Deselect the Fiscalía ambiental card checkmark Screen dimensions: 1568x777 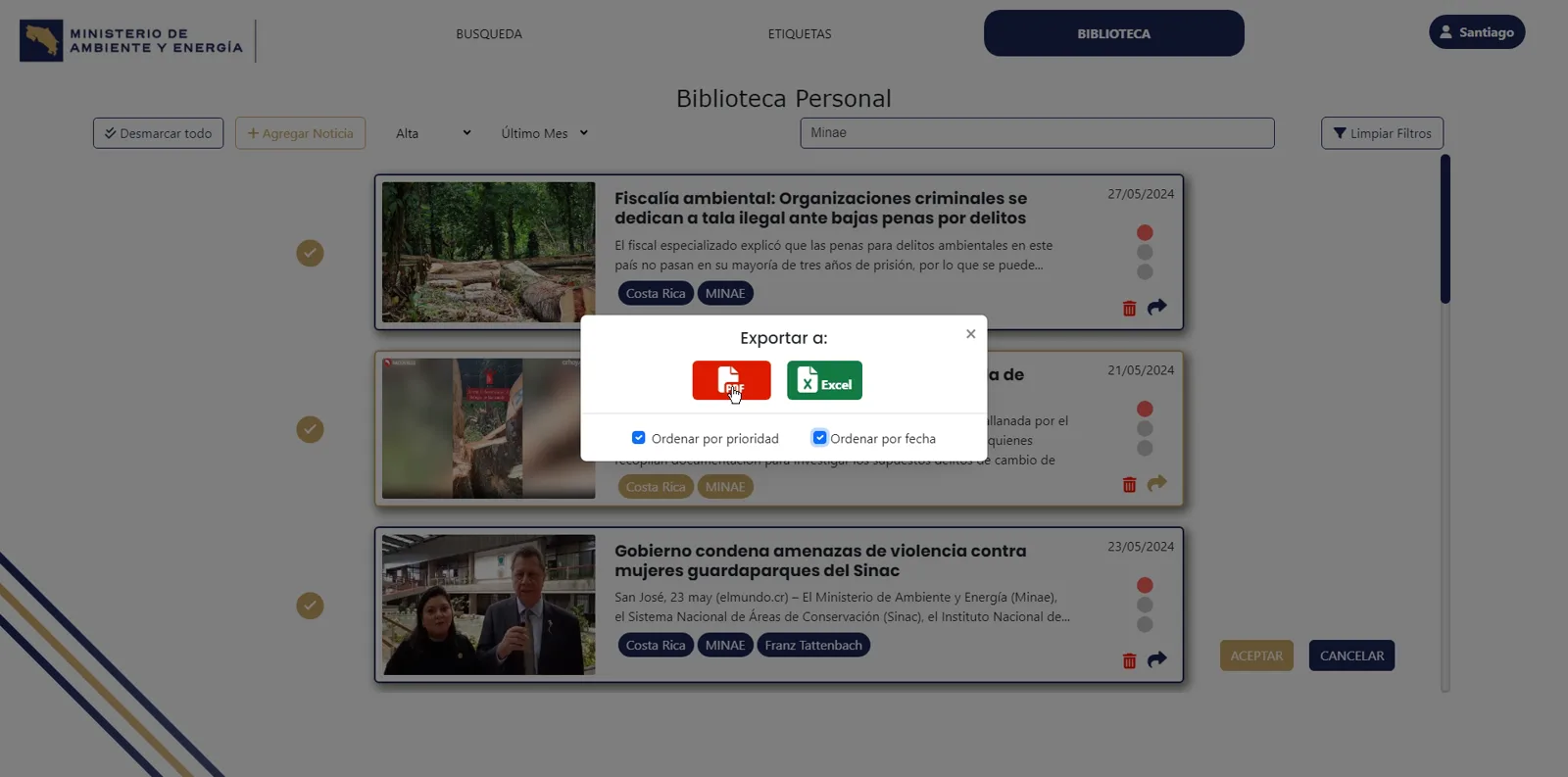[310, 253]
